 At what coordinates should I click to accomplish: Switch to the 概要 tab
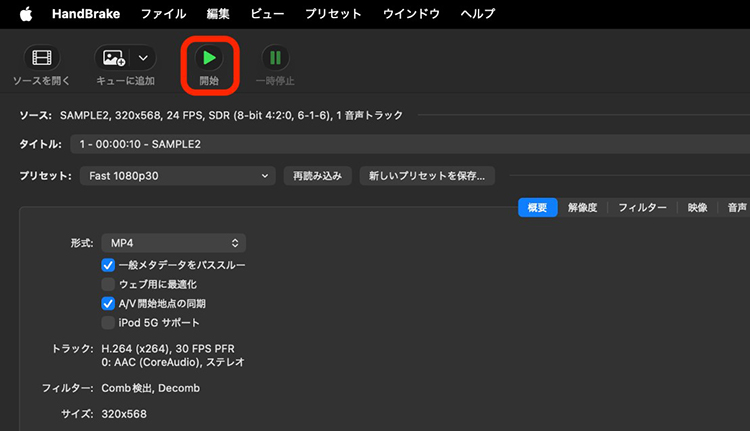click(x=538, y=208)
